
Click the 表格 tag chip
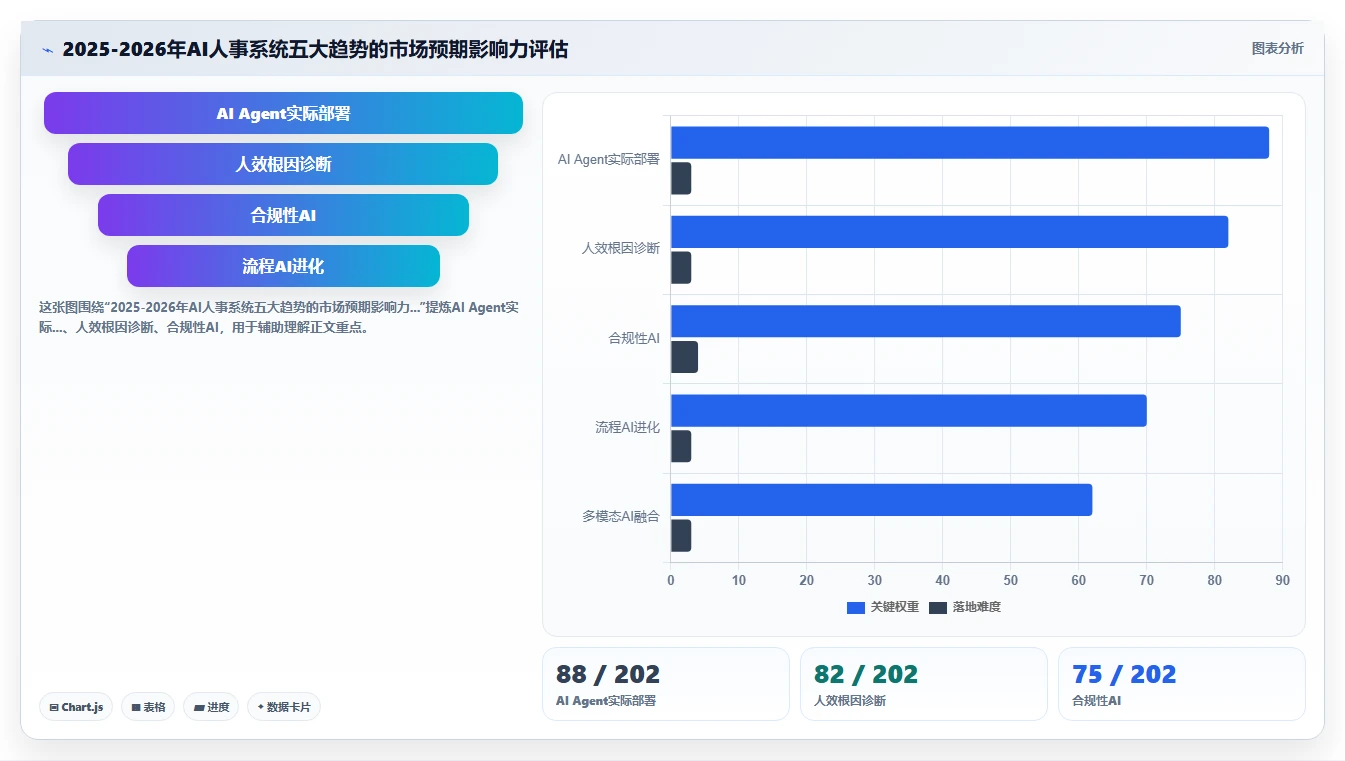[148, 707]
